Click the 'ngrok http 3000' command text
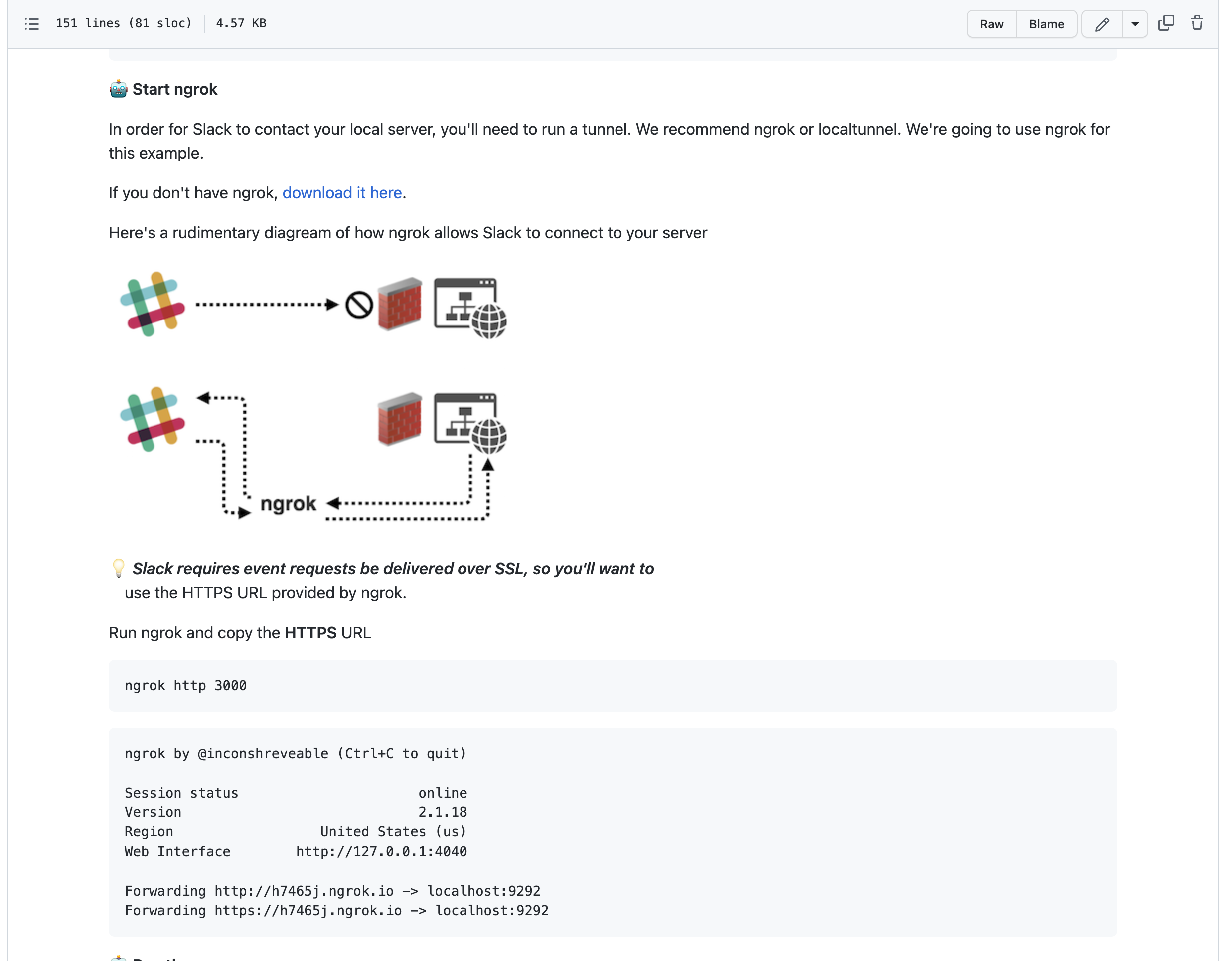Viewport: 1232px width, 961px height. point(185,686)
